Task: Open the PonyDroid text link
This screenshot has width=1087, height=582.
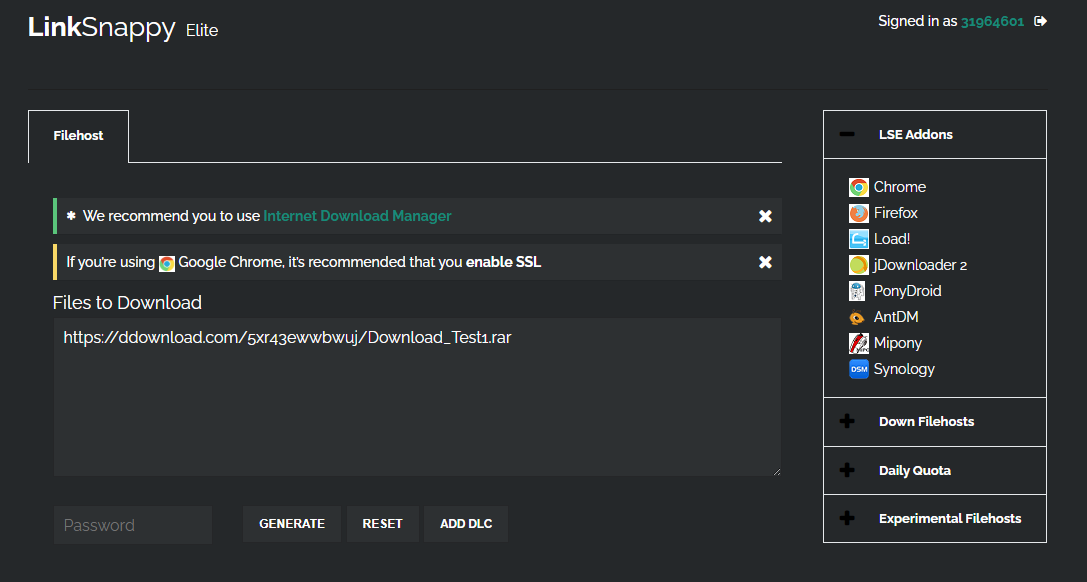Action: tap(907, 291)
